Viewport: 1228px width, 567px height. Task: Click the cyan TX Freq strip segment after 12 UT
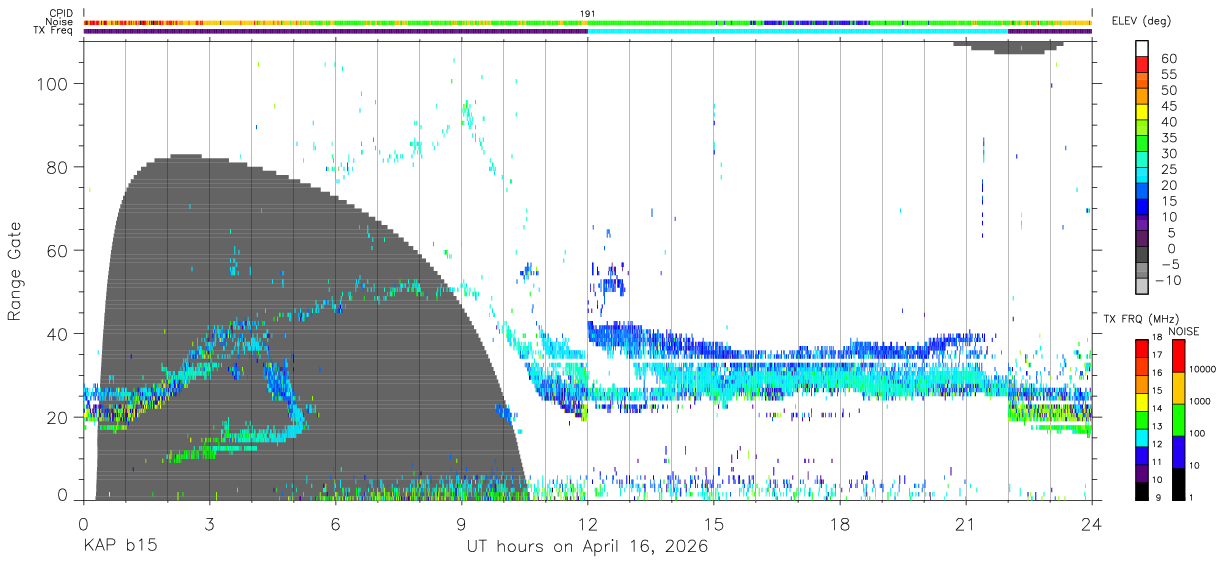coord(797,31)
